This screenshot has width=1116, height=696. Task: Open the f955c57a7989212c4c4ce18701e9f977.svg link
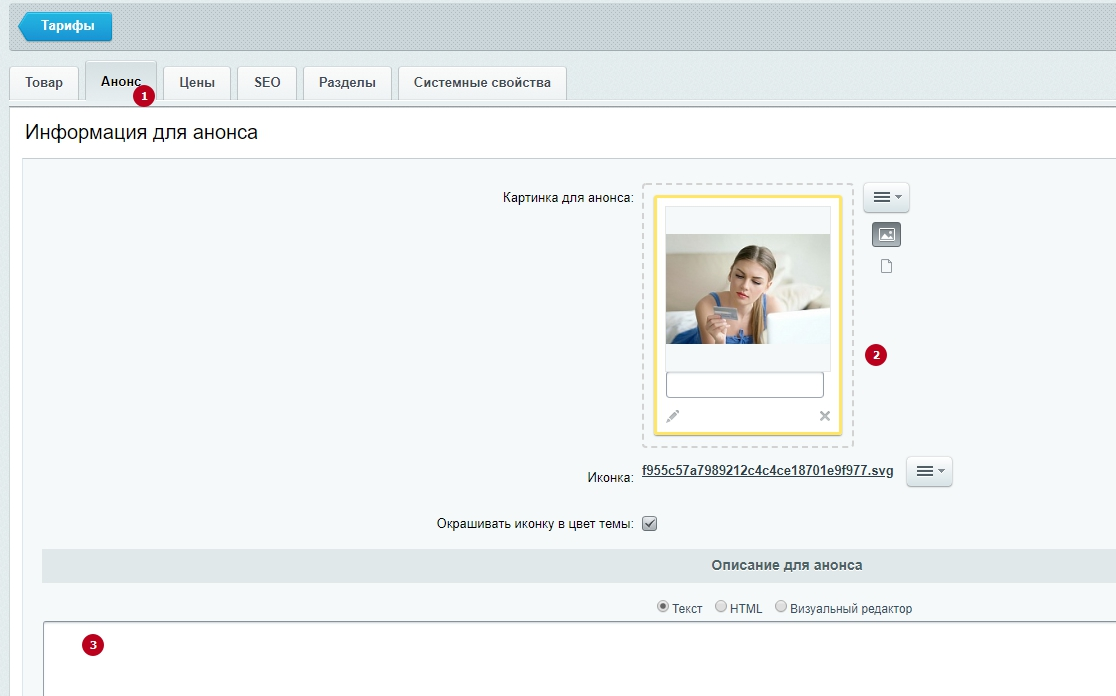point(767,470)
